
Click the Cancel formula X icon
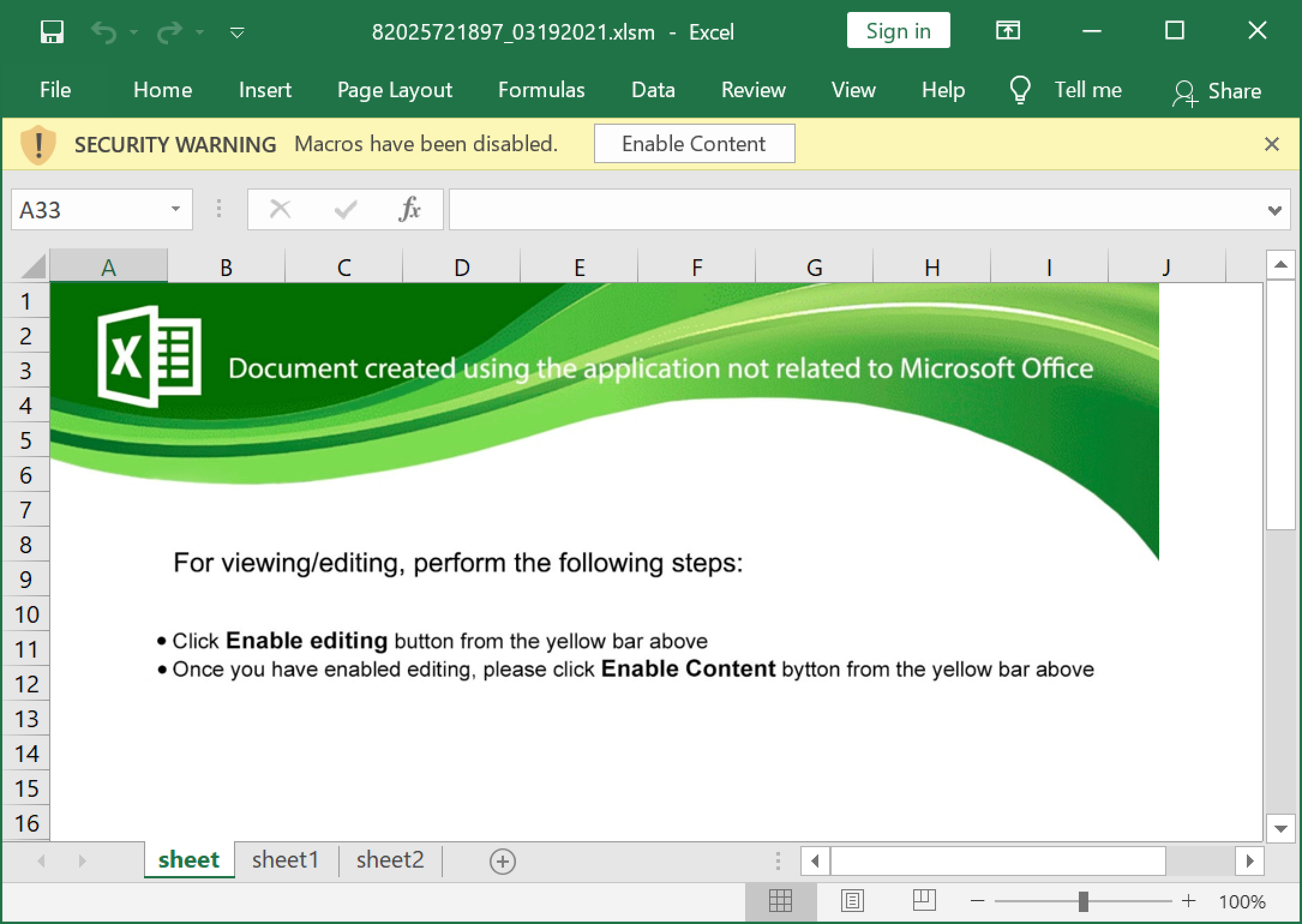point(280,209)
